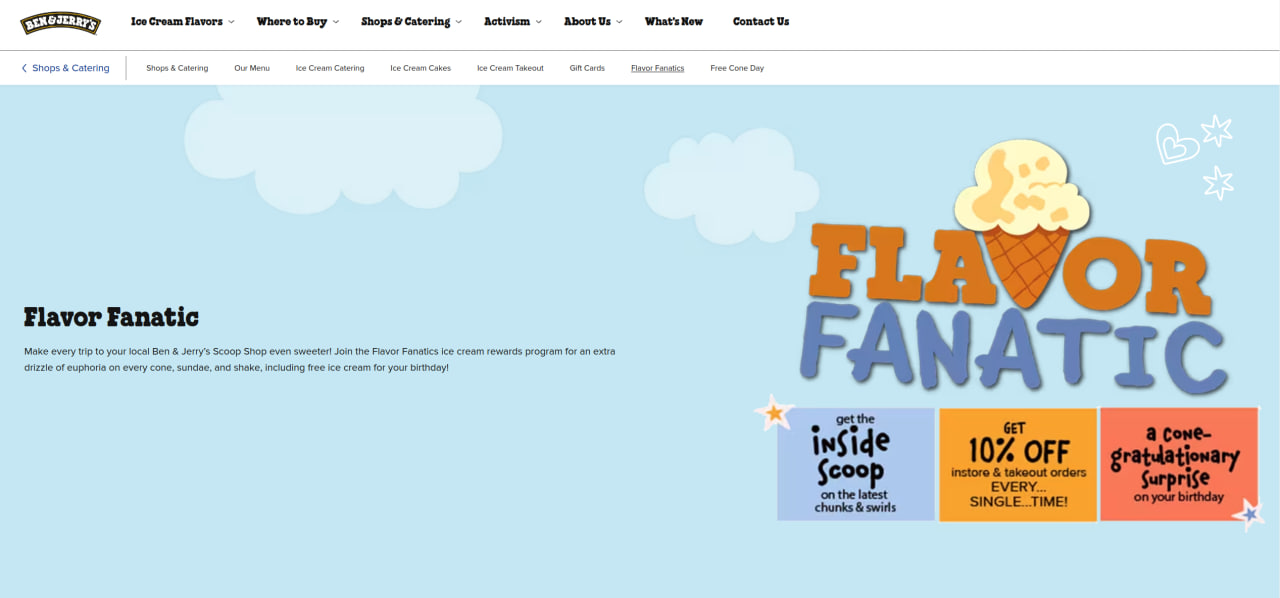Open the Gift Cards link

pyautogui.click(x=587, y=68)
